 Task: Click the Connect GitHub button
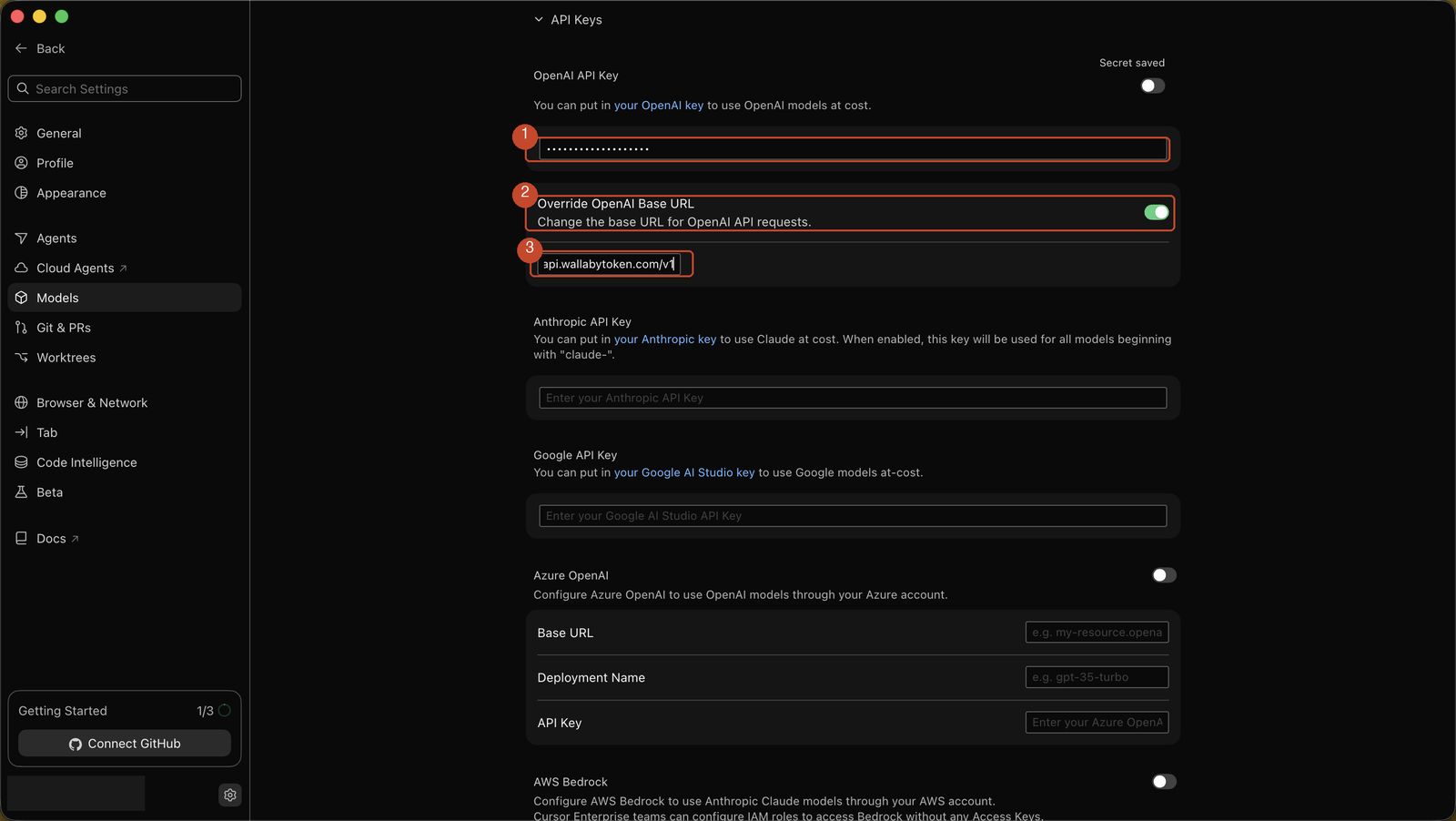coord(125,744)
